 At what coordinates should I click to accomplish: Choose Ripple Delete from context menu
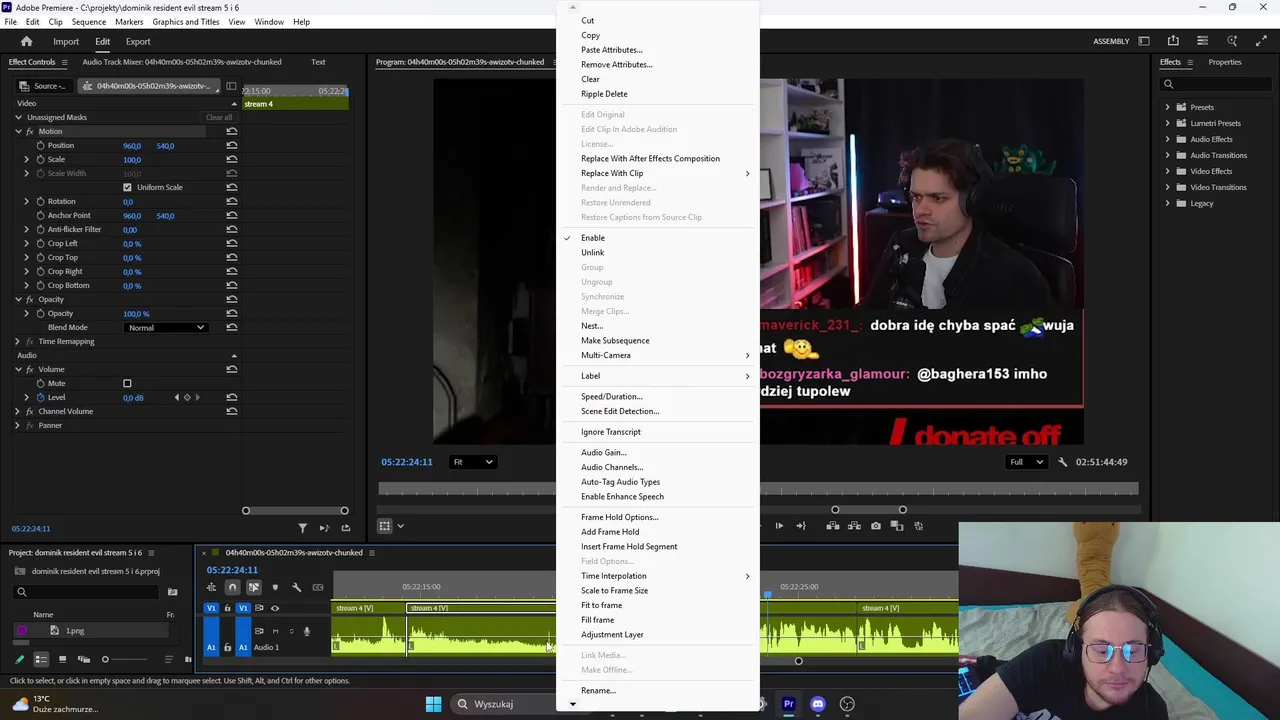604,94
